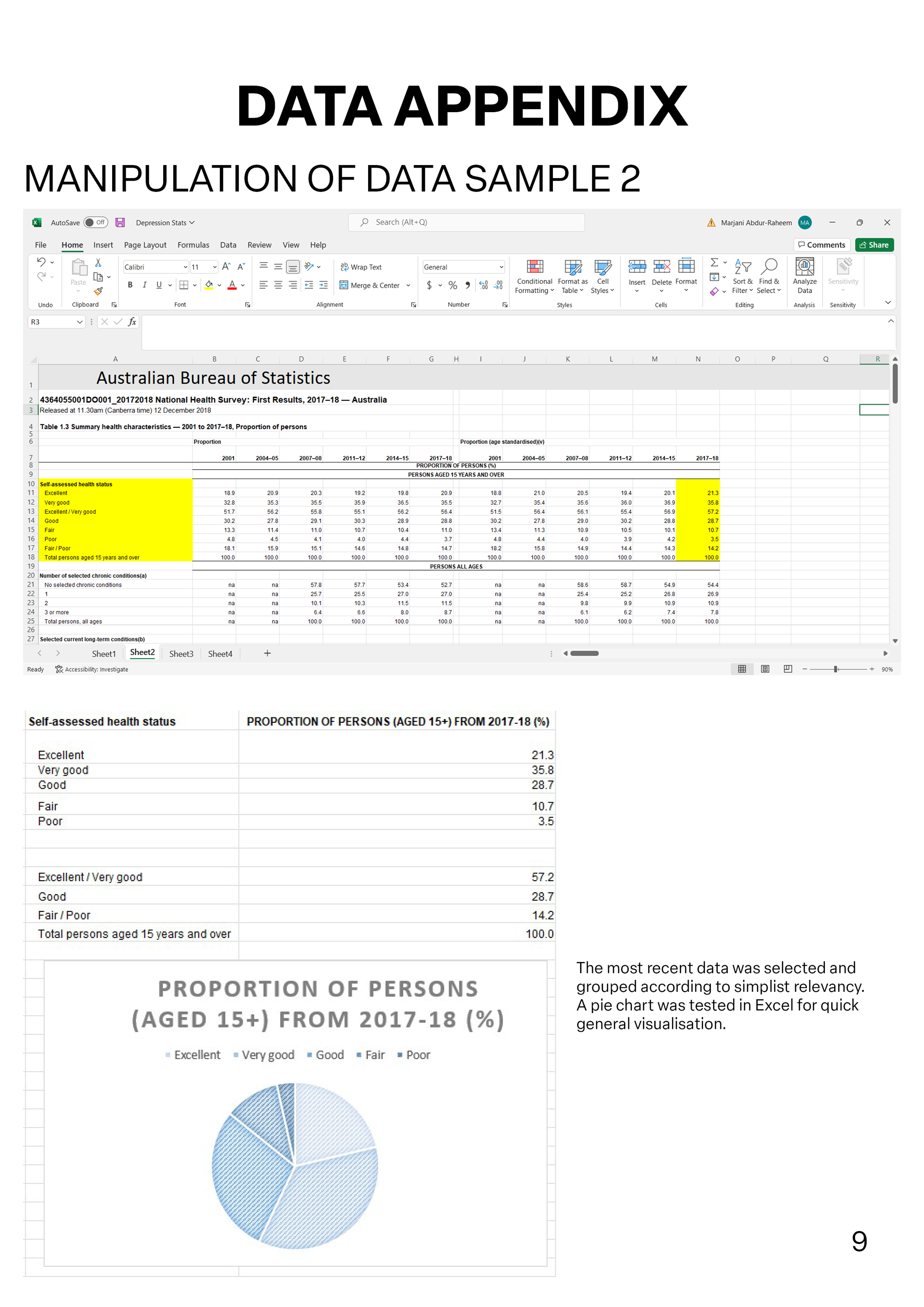Click the Save floppy disk icon
The height and width of the screenshot is (1307, 924).
[120, 223]
